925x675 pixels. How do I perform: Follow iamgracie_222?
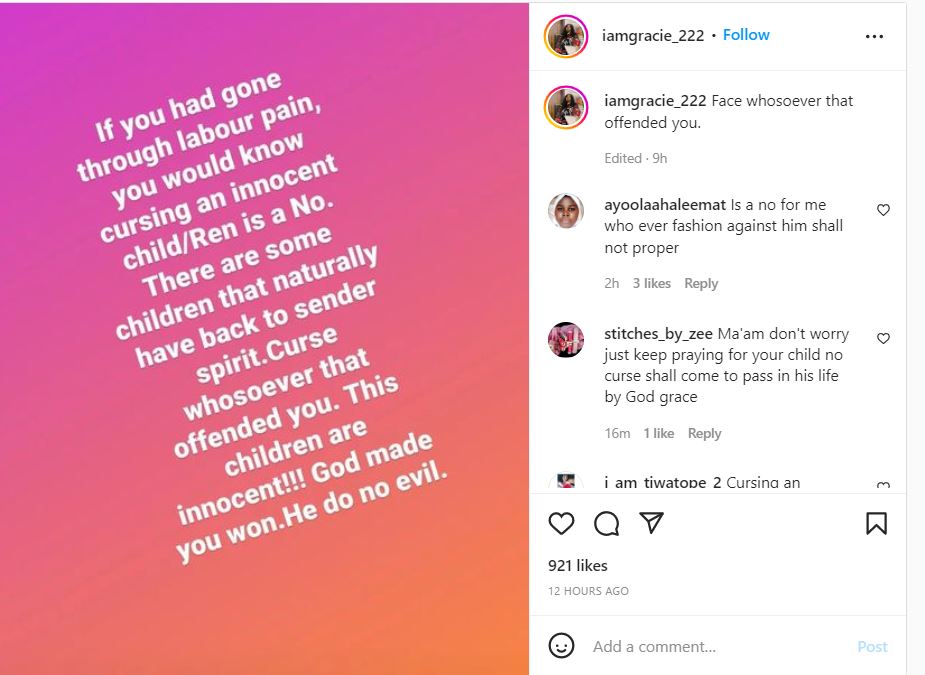[746, 35]
